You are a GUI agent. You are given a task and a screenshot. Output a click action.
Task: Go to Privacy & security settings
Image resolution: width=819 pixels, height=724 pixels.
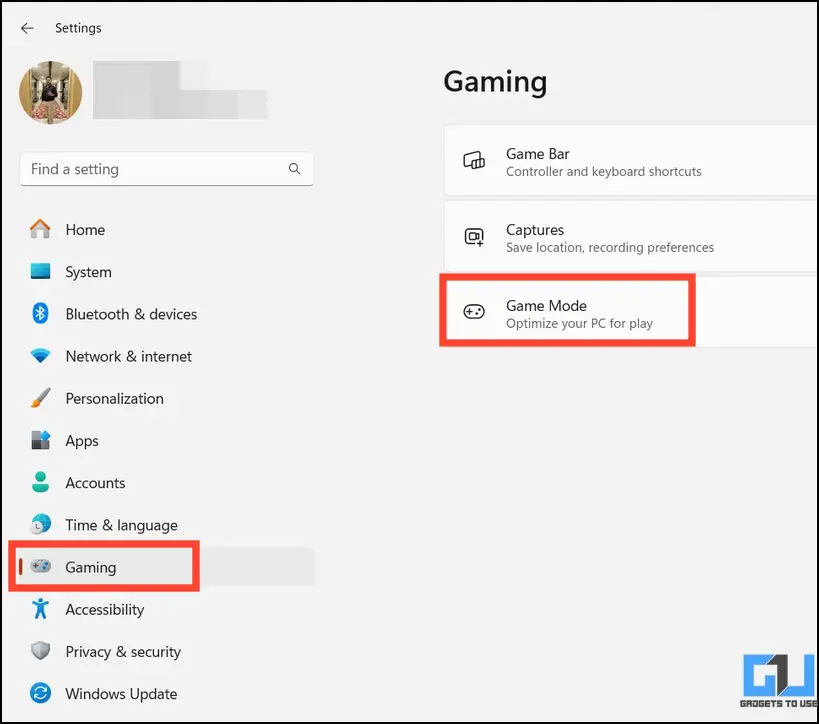[167, 652]
